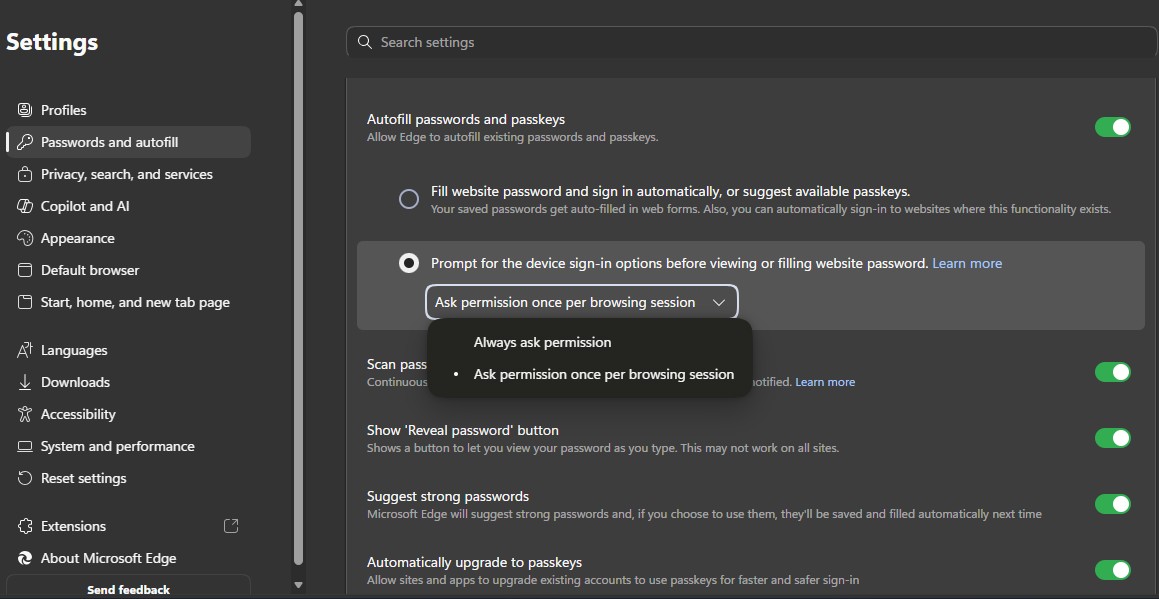Open Privacy, search, and services settings
The image size is (1159, 599).
point(129,175)
